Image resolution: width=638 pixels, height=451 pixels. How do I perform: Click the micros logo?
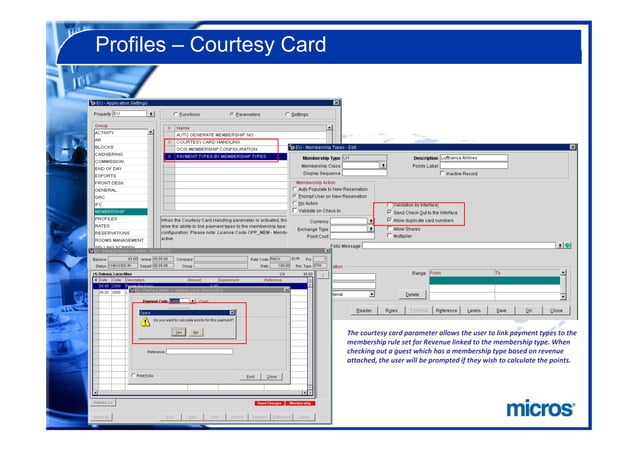coord(541,408)
